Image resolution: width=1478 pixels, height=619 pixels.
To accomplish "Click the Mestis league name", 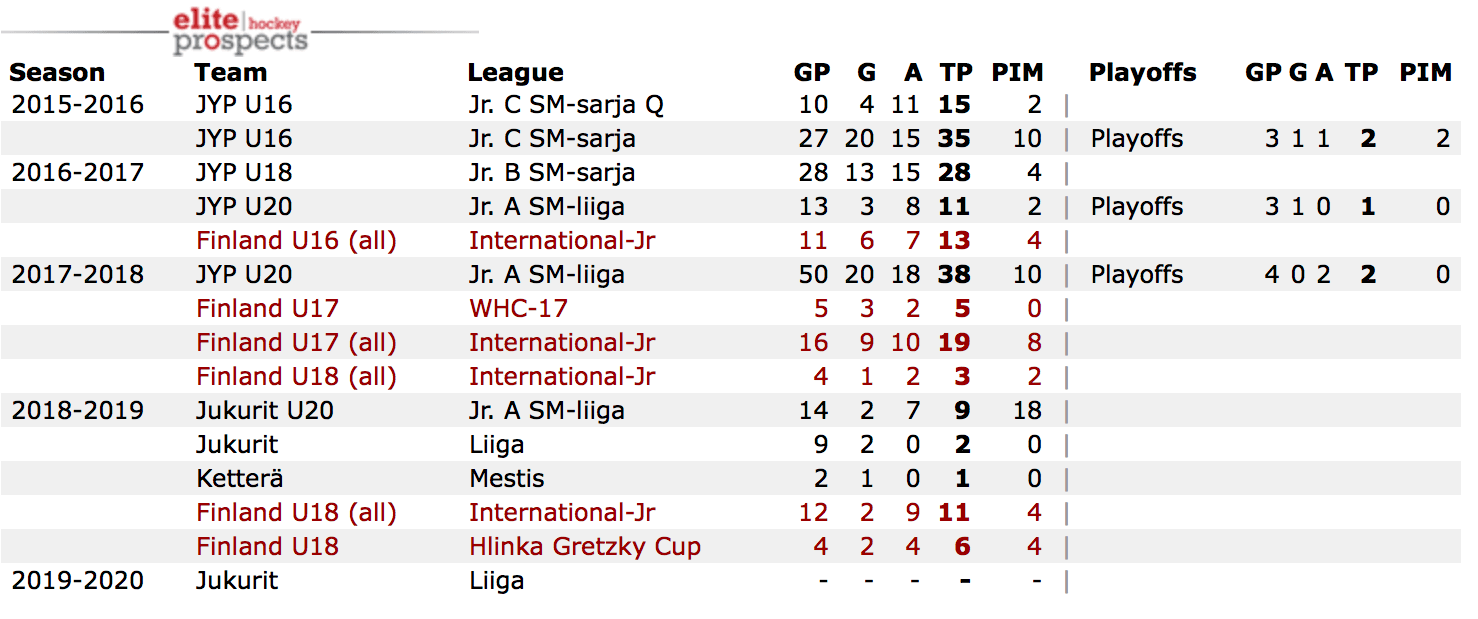I will pos(507,479).
